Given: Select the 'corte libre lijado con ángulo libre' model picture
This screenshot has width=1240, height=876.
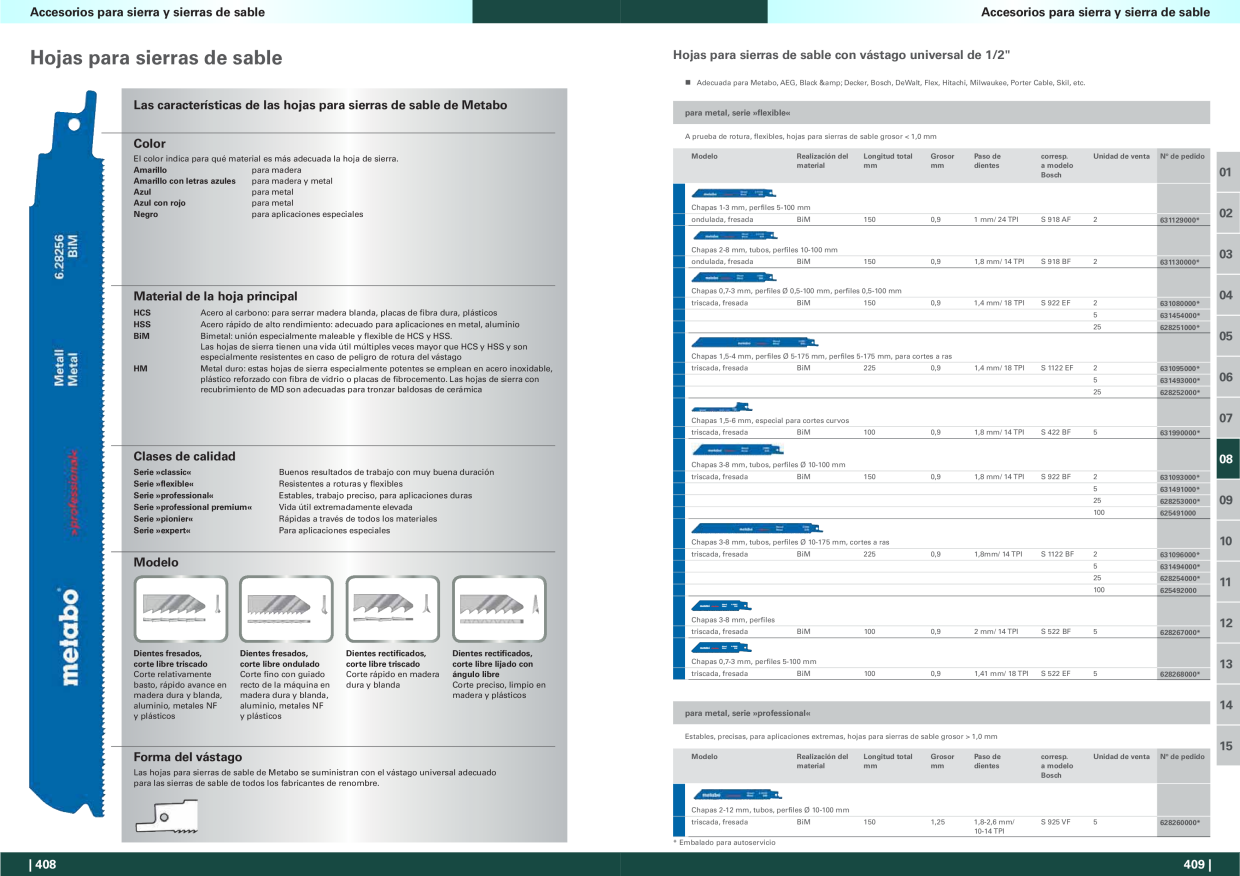Looking at the screenshot, I should [x=499, y=608].
